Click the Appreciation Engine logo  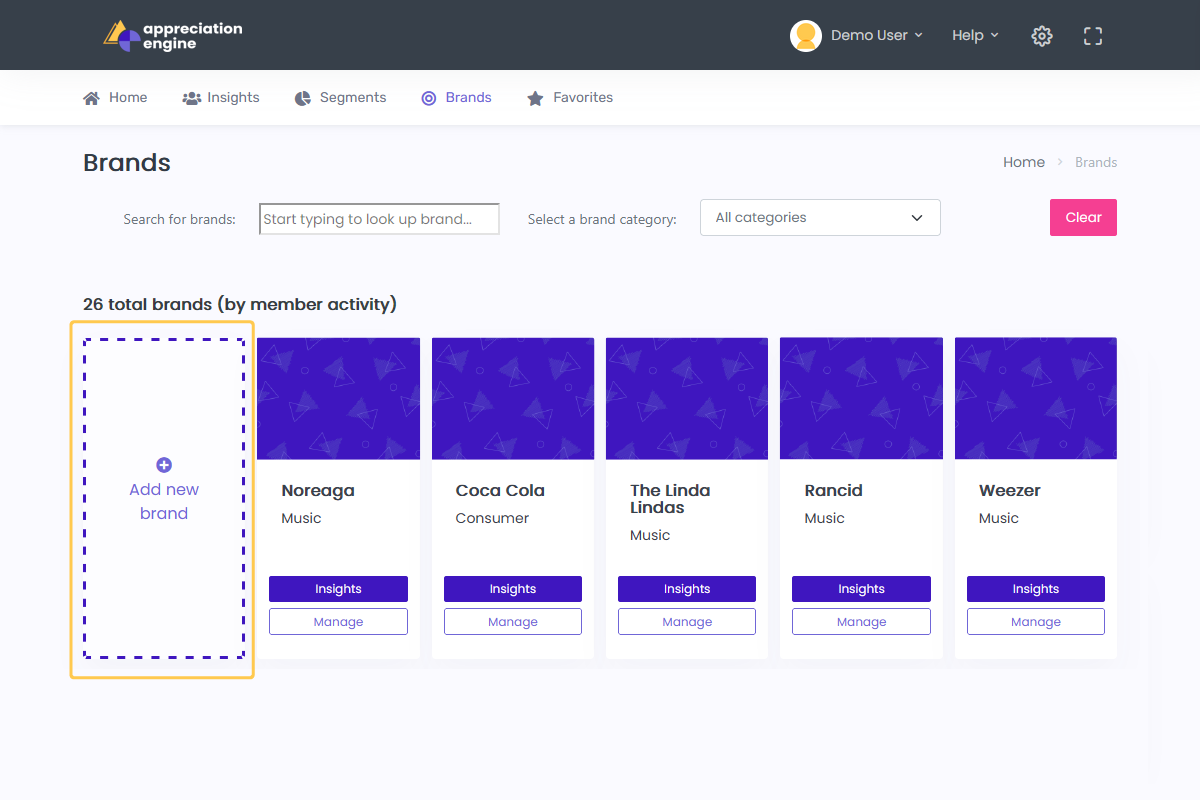(x=172, y=36)
